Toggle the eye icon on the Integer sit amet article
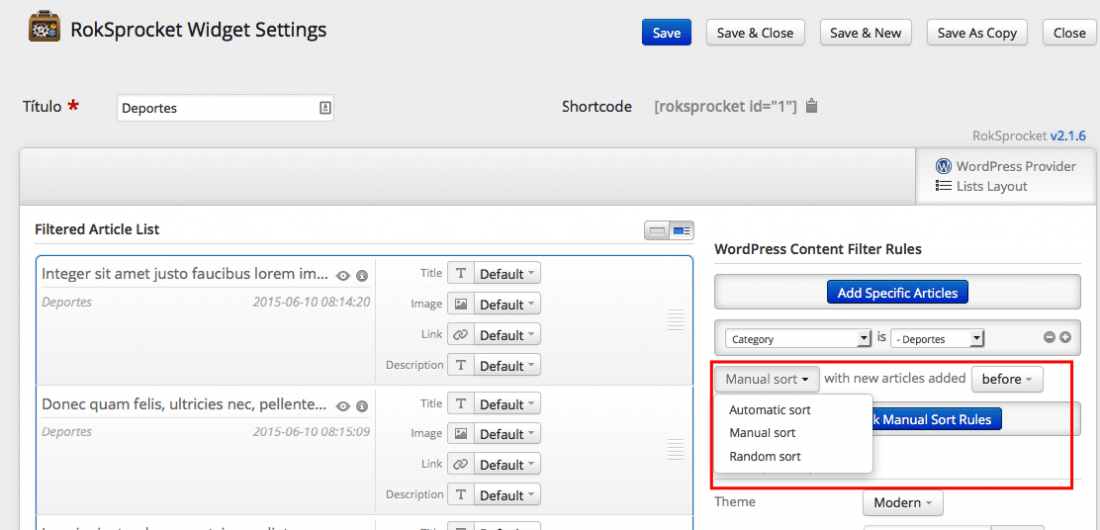The width and height of the screenshot is (1100, 530). click(x=343, y=276)
